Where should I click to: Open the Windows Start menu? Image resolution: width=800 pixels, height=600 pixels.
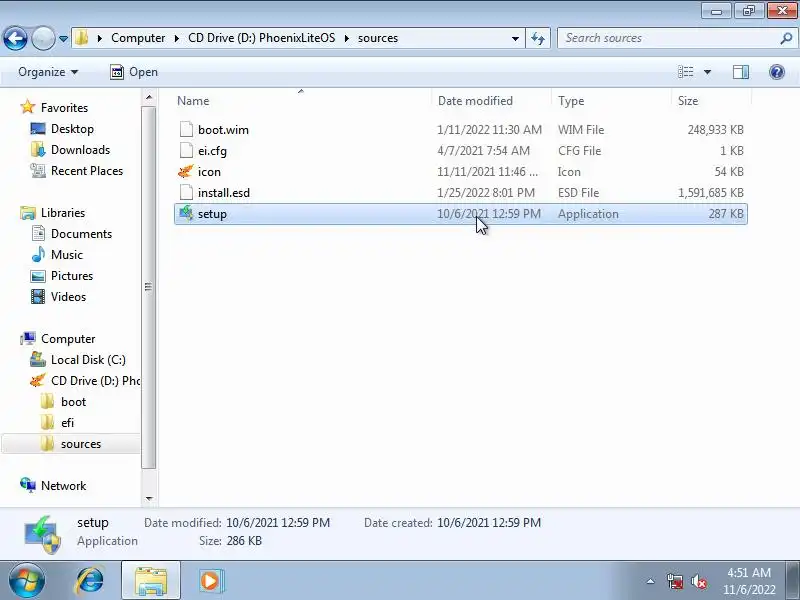click(x=27, y=581)
